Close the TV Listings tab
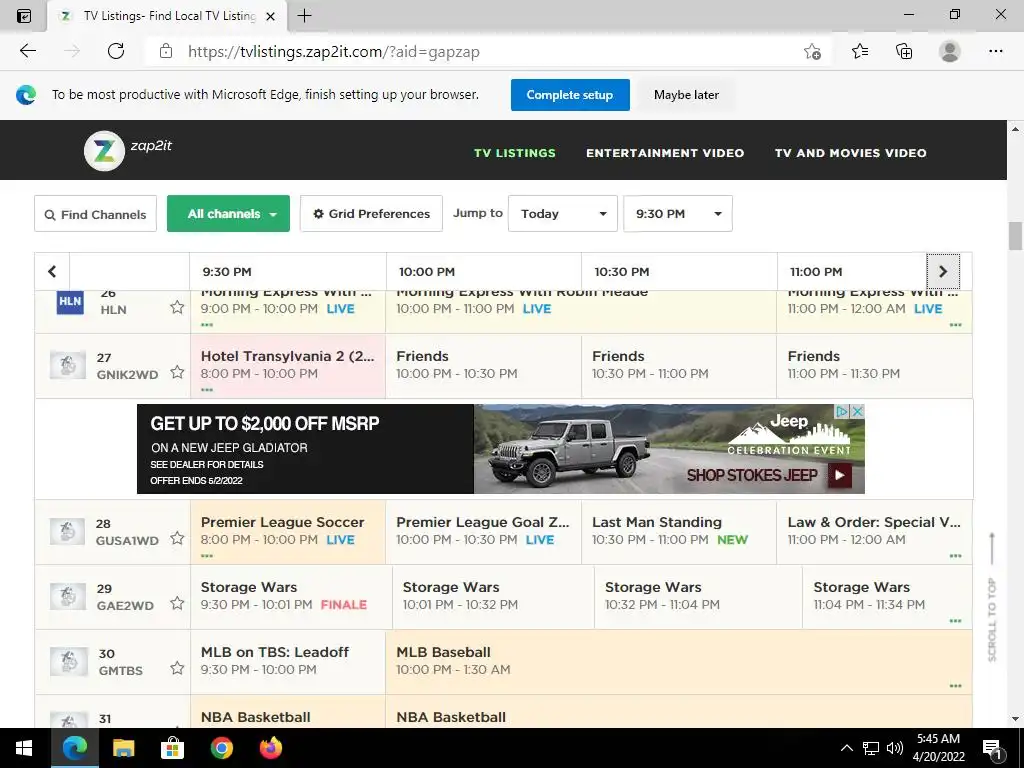The image size is (1024, 768). (x=270, y=16)
